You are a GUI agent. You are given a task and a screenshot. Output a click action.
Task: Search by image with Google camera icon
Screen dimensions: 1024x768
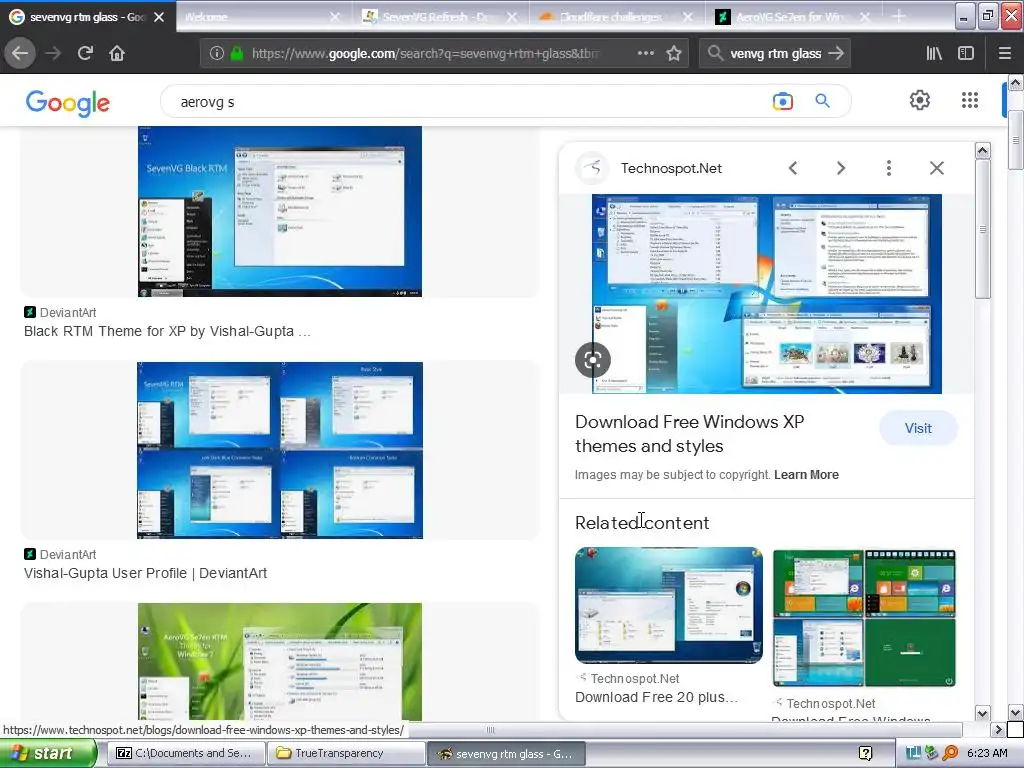782,101
